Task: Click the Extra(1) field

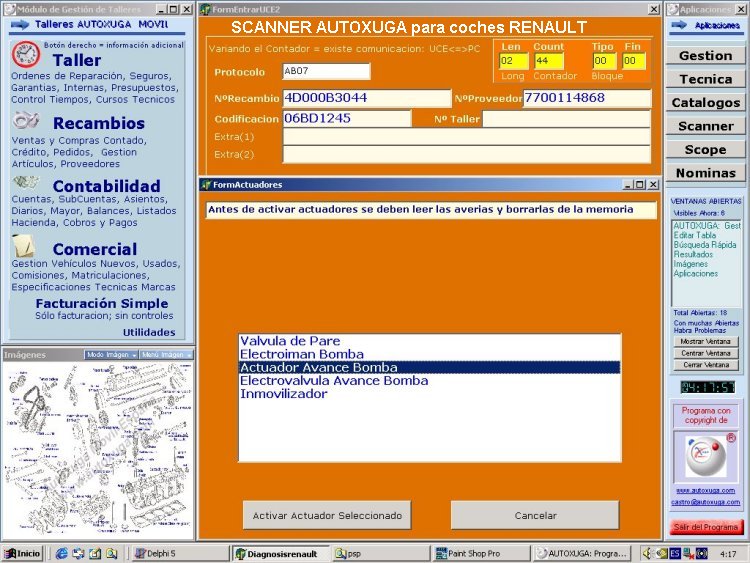Action: click(x=466, y=137)
